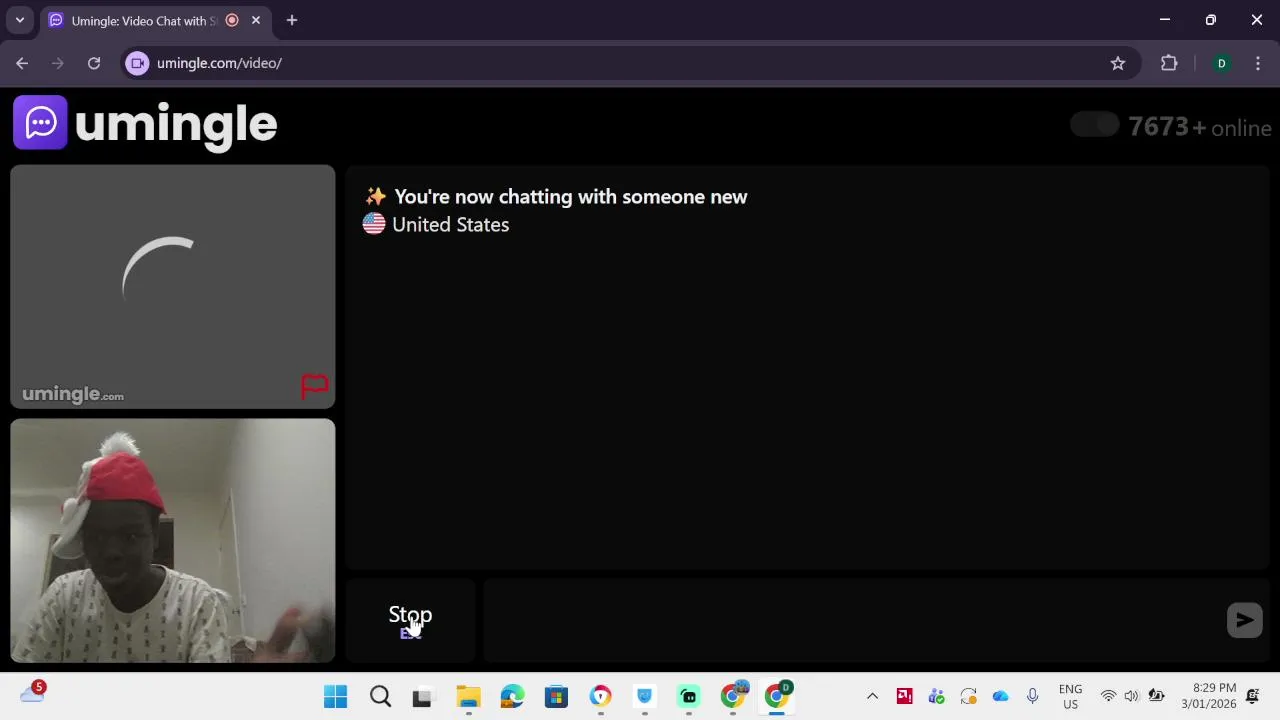This screenshot has height=720, width=1280.
Task: Open the clock showing 8:29 PM
Action: coord(1208,696)
